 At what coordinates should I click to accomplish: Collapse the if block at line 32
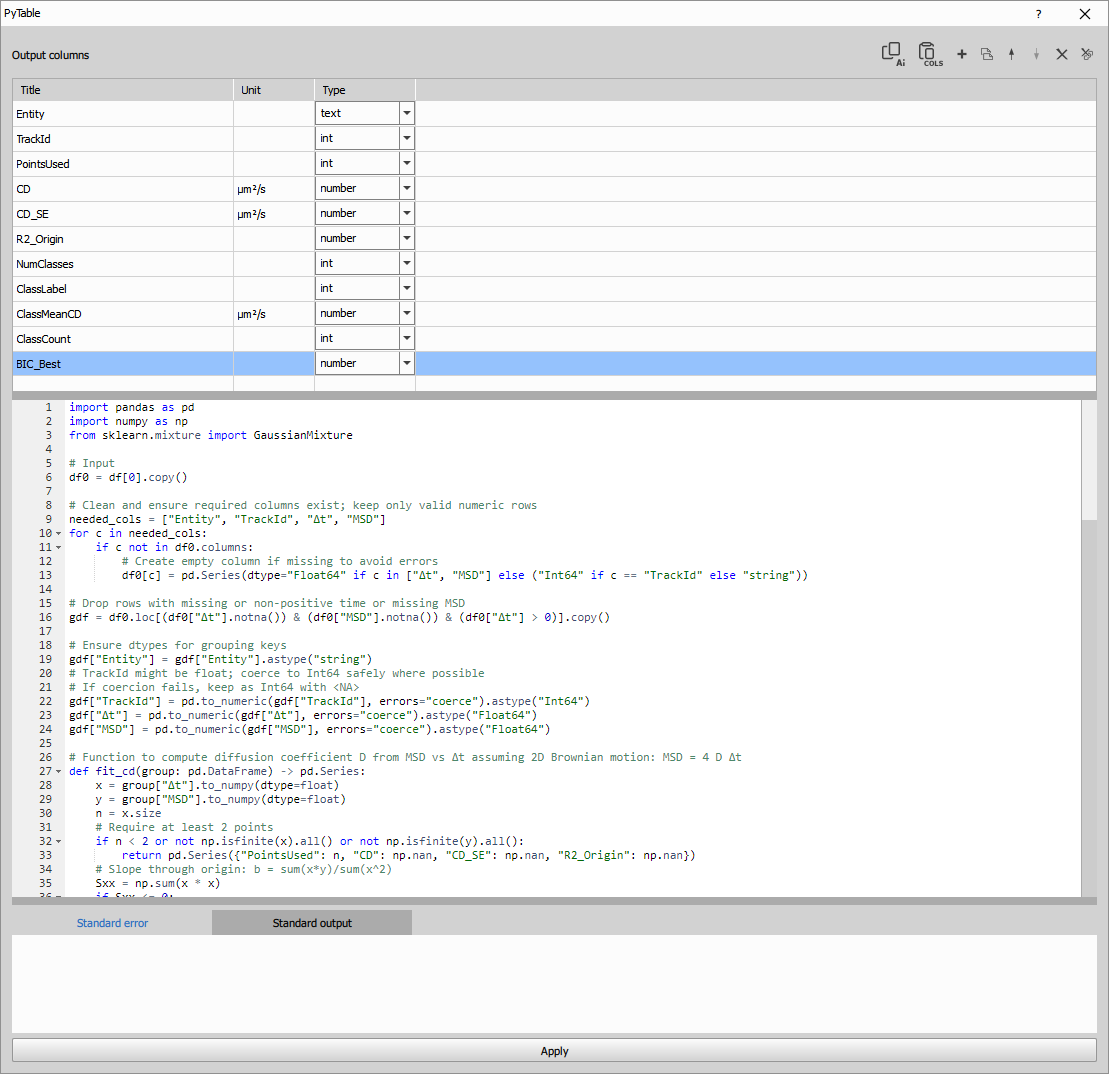pyautogui.click(x=58, y=841)
